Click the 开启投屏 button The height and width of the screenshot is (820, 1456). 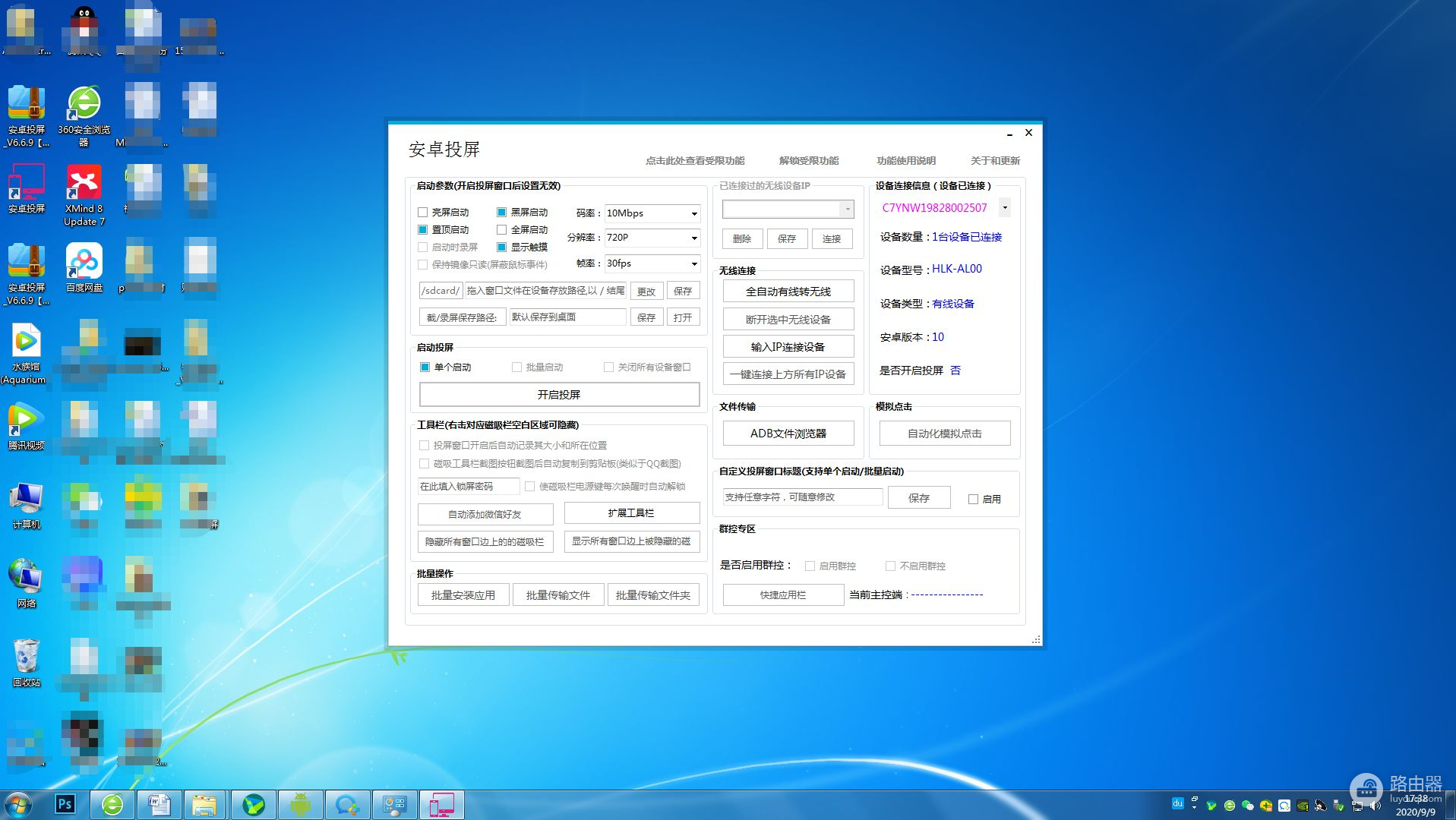click(559, 395)
